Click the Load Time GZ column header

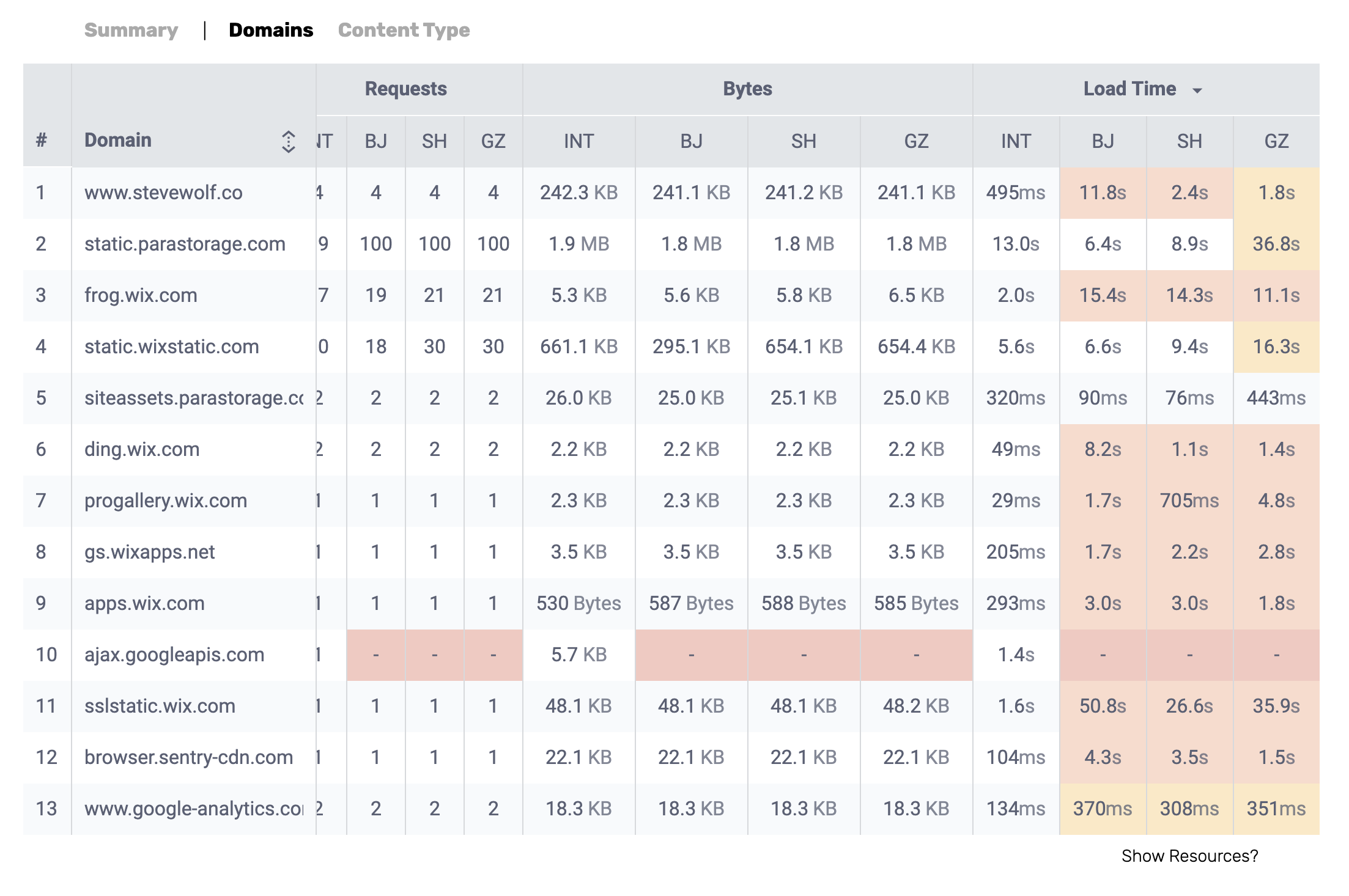(1276, 141)
